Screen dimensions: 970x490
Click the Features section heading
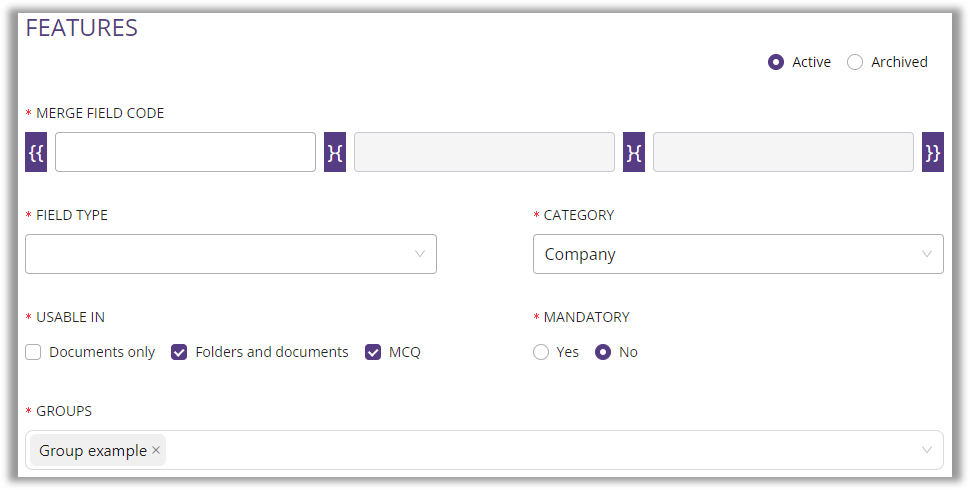82,28
